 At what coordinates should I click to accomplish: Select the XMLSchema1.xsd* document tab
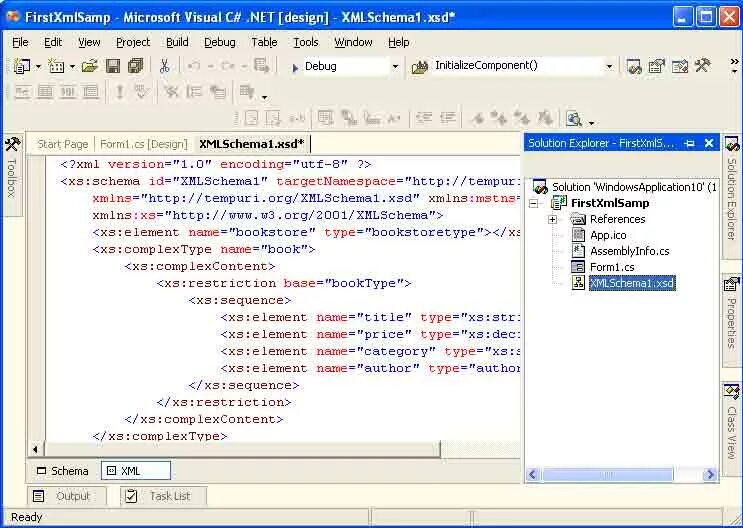coord(252,144)
